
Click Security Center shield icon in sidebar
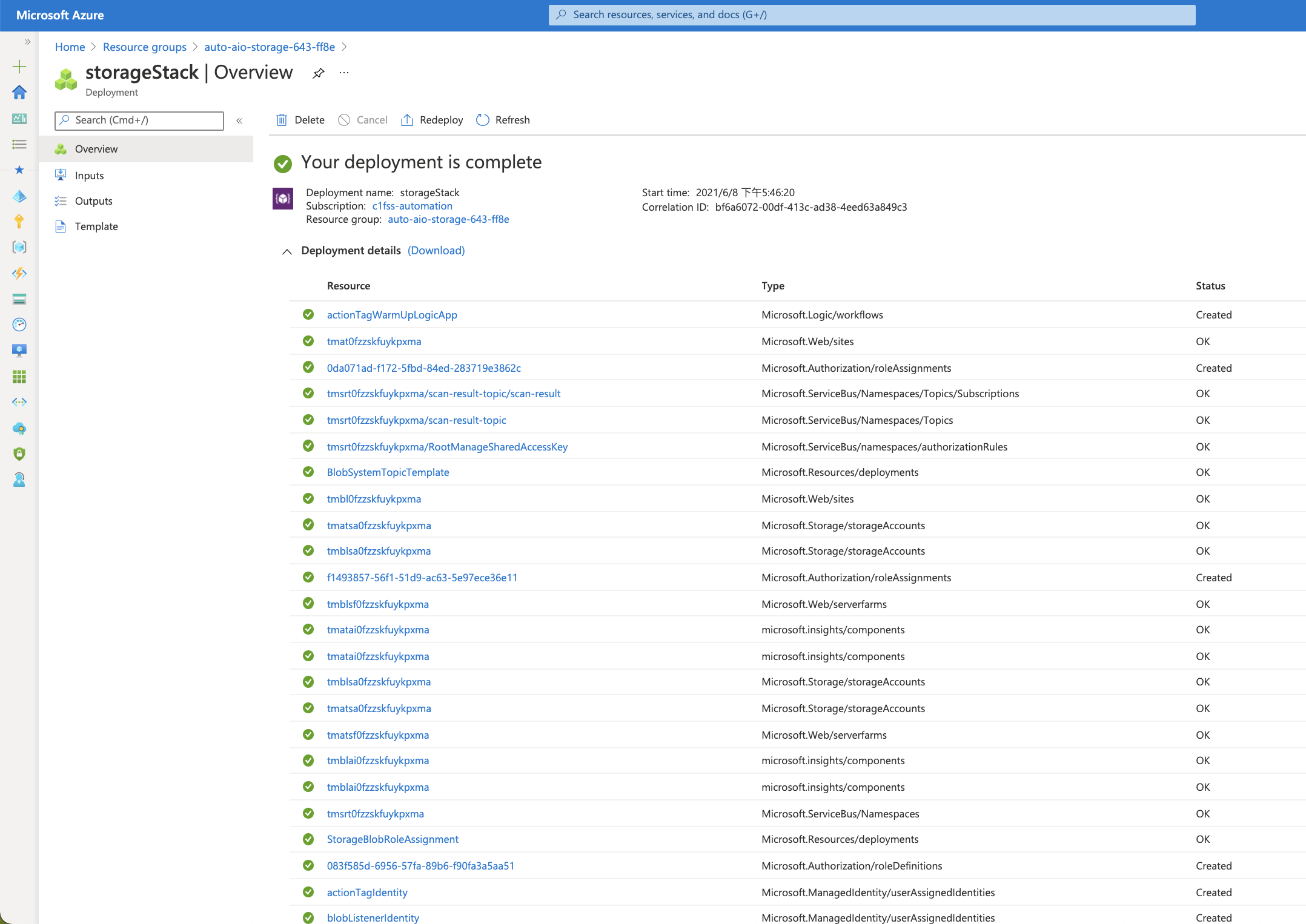coord(19,454)
